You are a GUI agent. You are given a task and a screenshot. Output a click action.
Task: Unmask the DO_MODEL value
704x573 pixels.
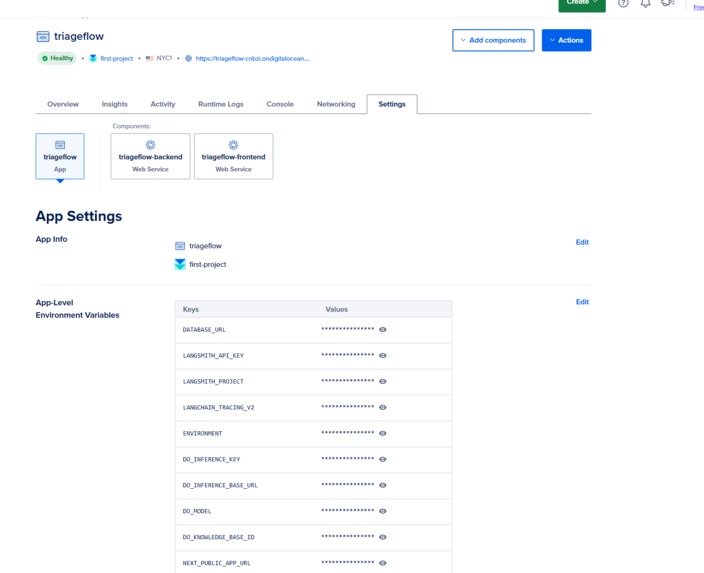pyautogui.click(x=383, y=511)
